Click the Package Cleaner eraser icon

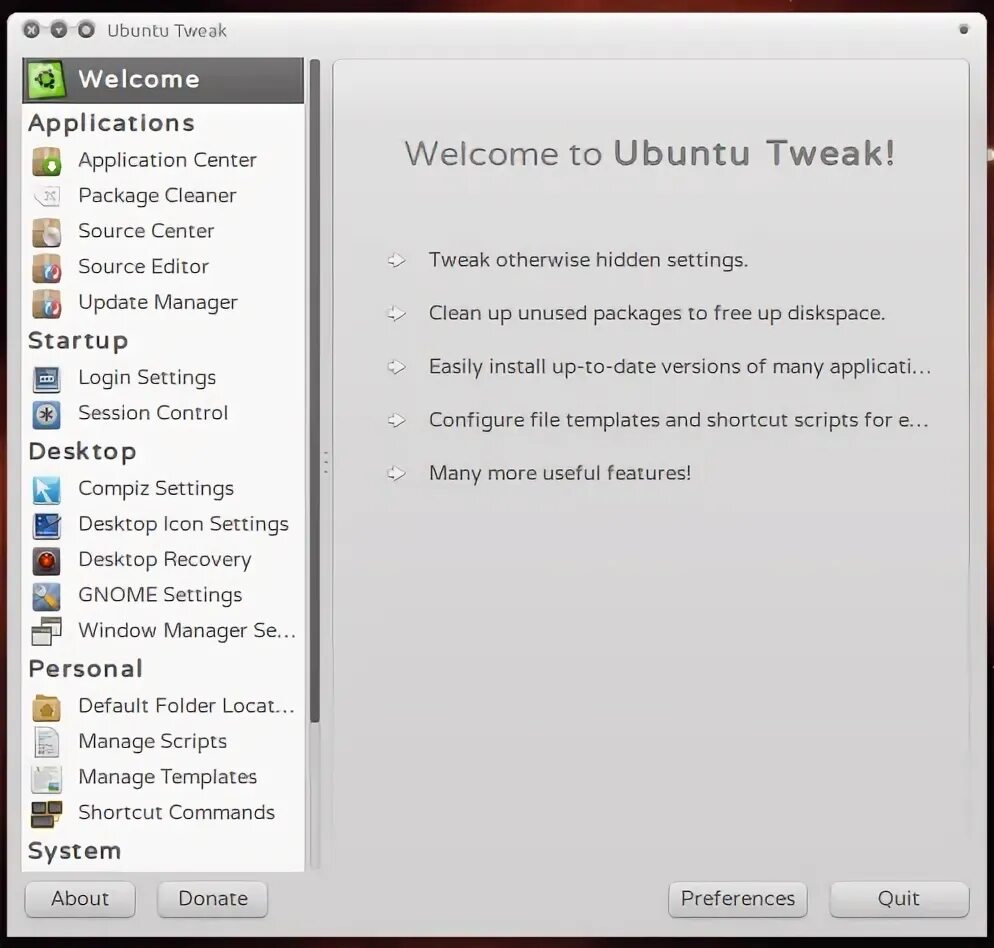pos(46,197)
